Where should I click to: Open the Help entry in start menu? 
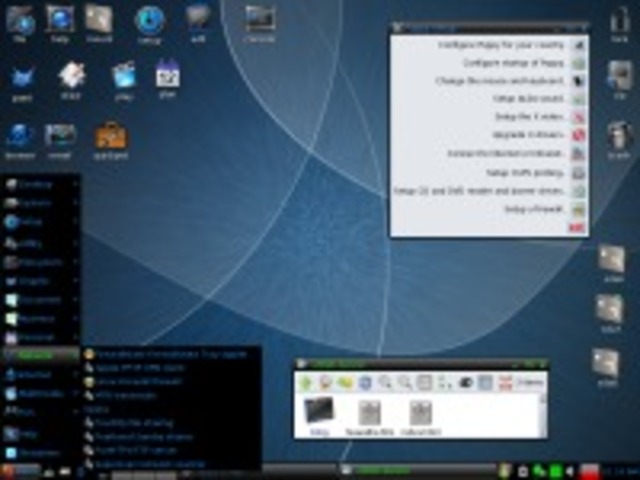40,434
